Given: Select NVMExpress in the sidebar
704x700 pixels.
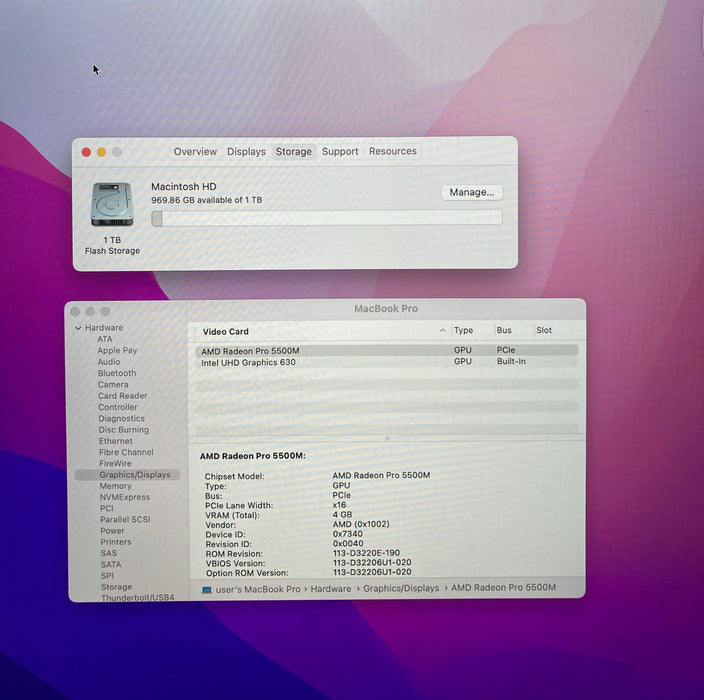Looking at the screenshot, I should (125, 497).
